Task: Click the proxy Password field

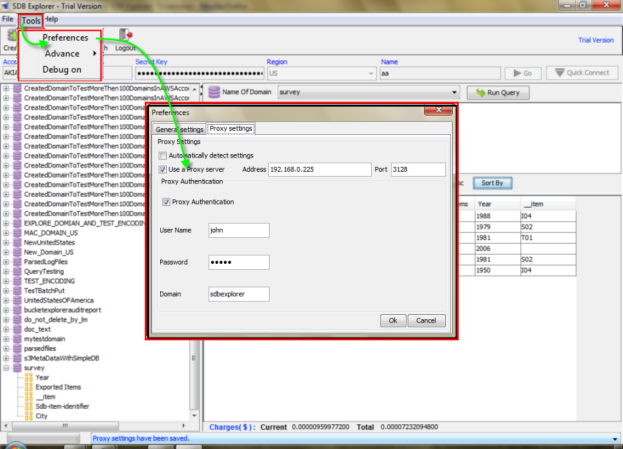Action: 239,262
